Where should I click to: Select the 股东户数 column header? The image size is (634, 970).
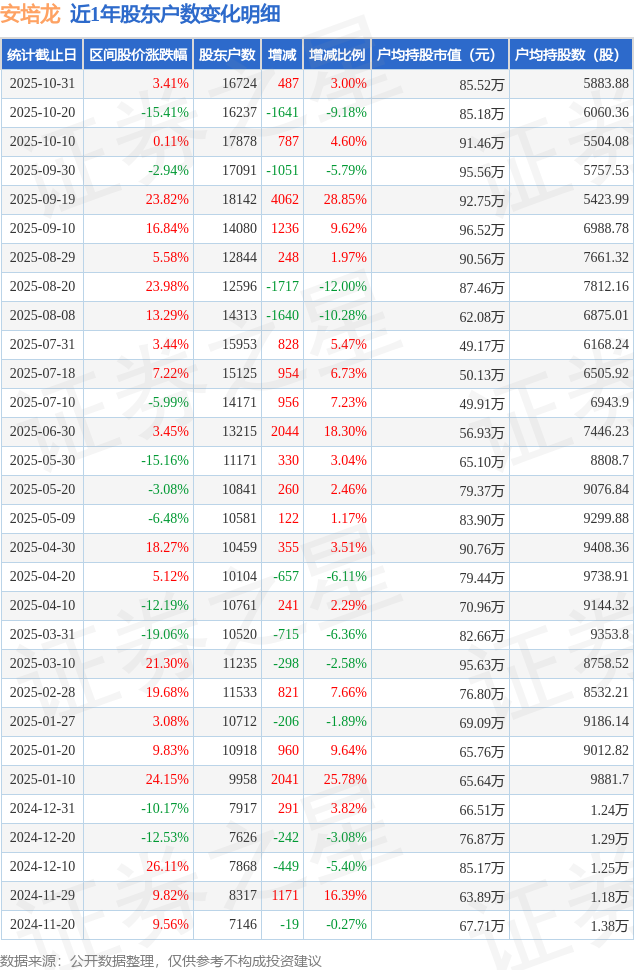(227, 55)
